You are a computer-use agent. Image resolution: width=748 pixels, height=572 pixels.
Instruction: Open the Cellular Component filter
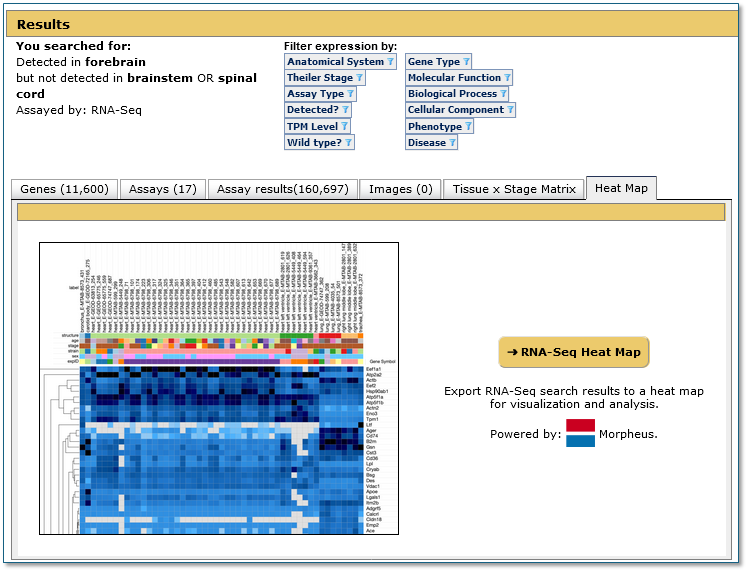pos(460,110)
